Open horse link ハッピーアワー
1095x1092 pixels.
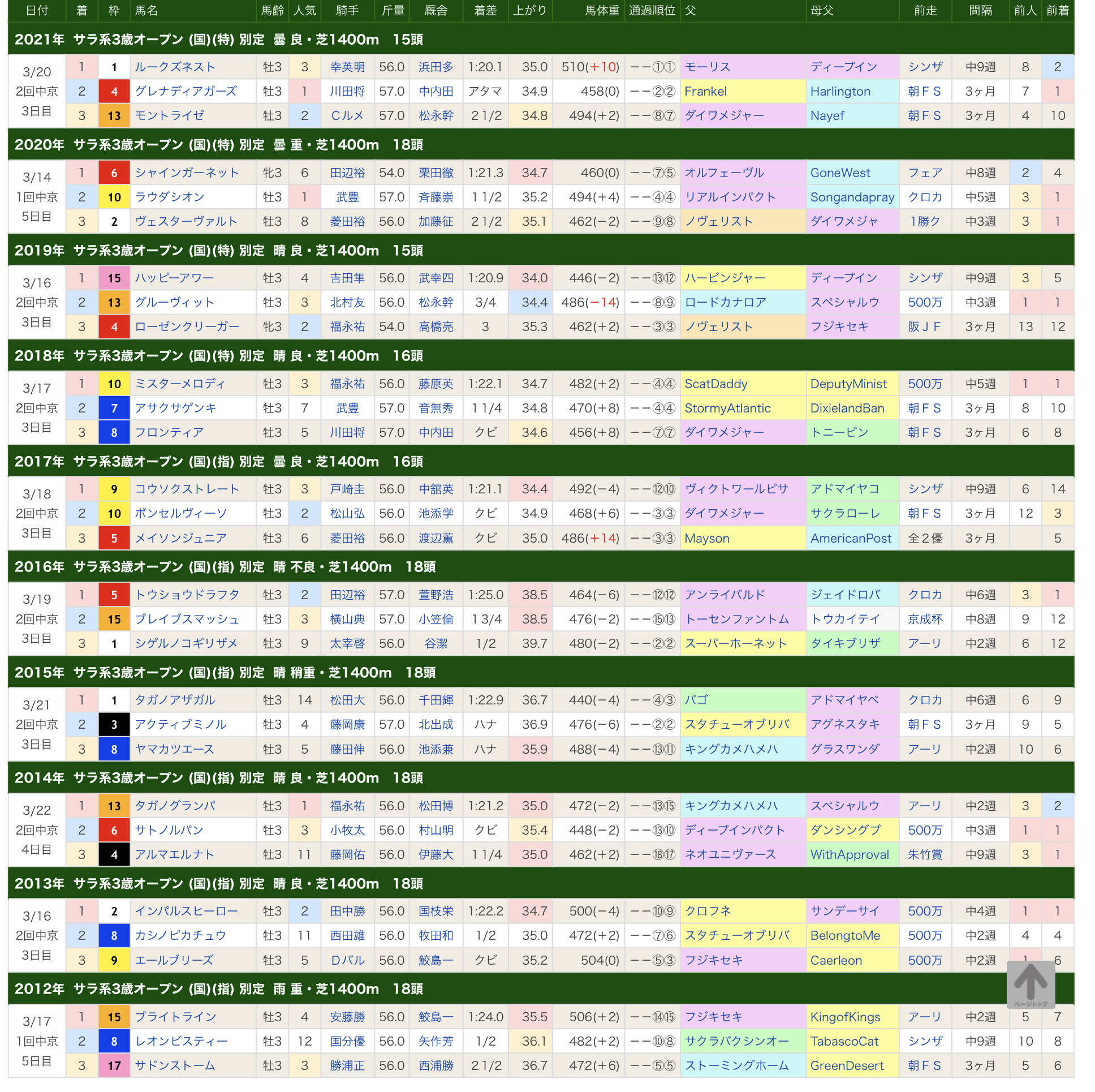pos(174,278)
